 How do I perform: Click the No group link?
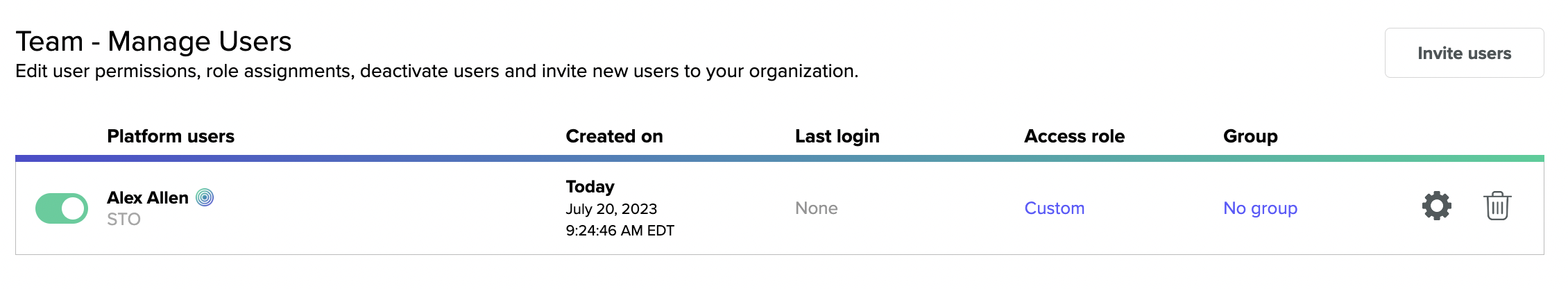click(x=1260, y=208)
